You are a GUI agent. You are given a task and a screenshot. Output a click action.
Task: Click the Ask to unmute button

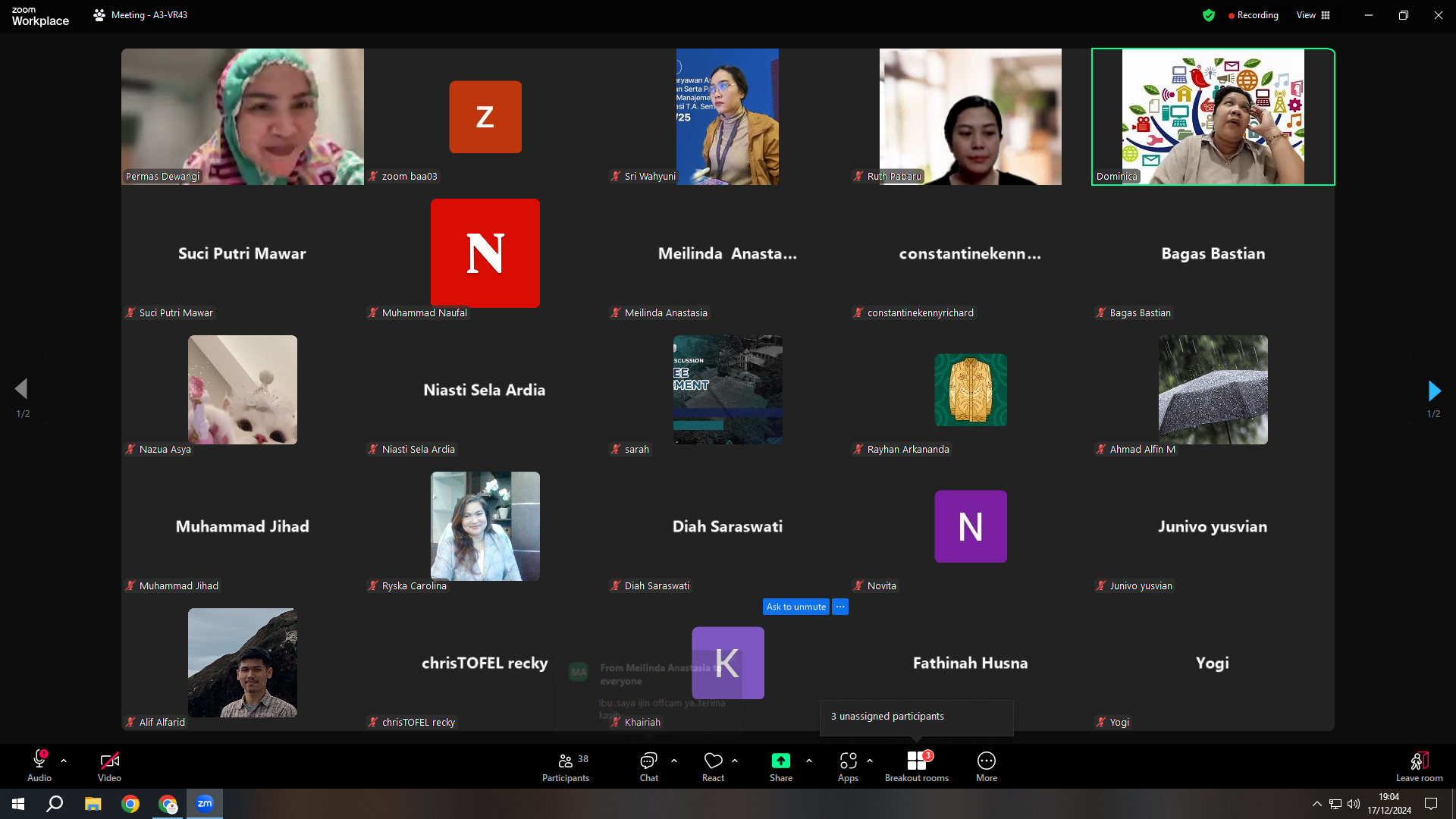tap(796, 607)
